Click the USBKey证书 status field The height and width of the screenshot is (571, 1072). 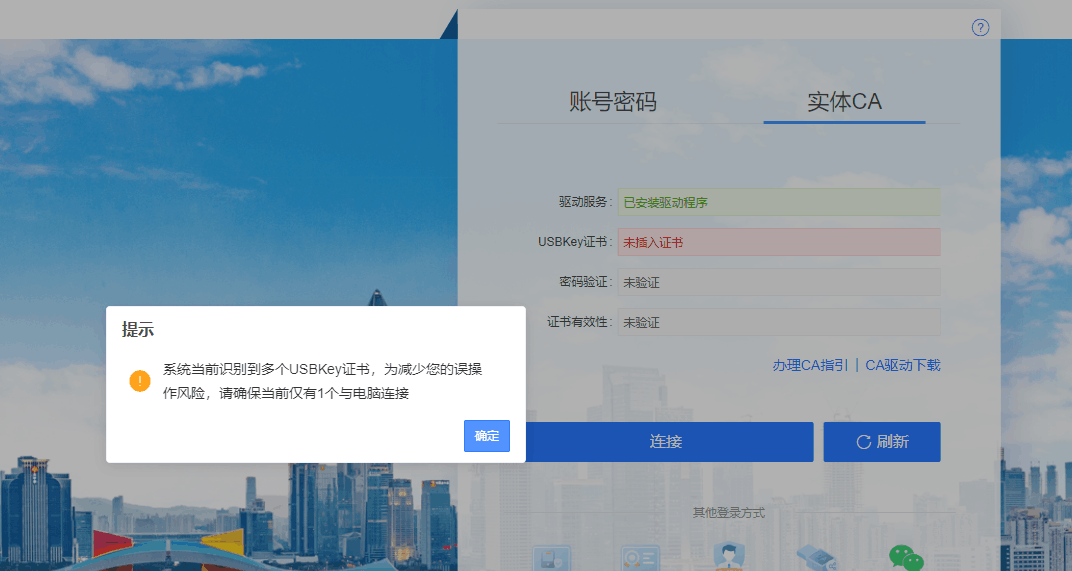tap(778, 242)
